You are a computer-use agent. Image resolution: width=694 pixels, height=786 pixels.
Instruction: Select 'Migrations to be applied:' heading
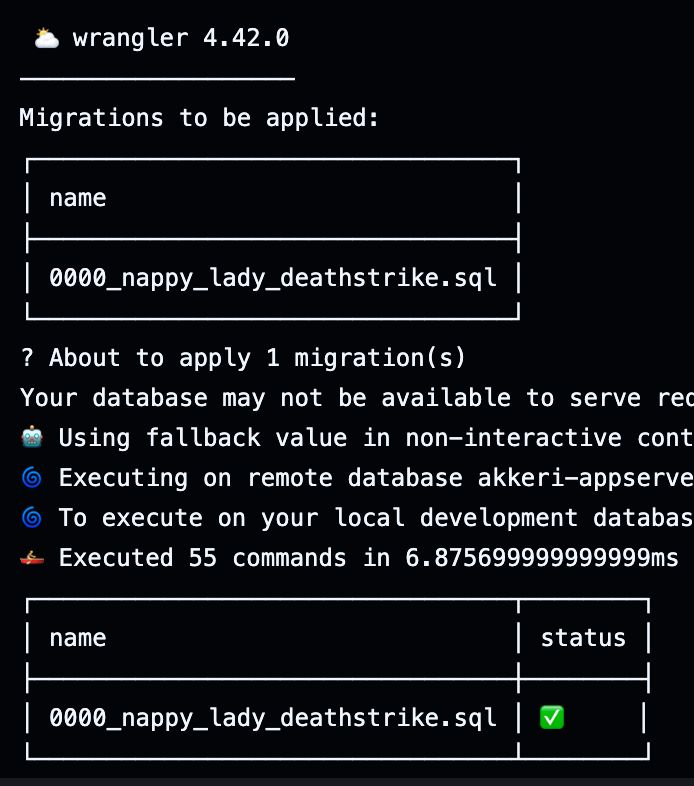(199, 118)
